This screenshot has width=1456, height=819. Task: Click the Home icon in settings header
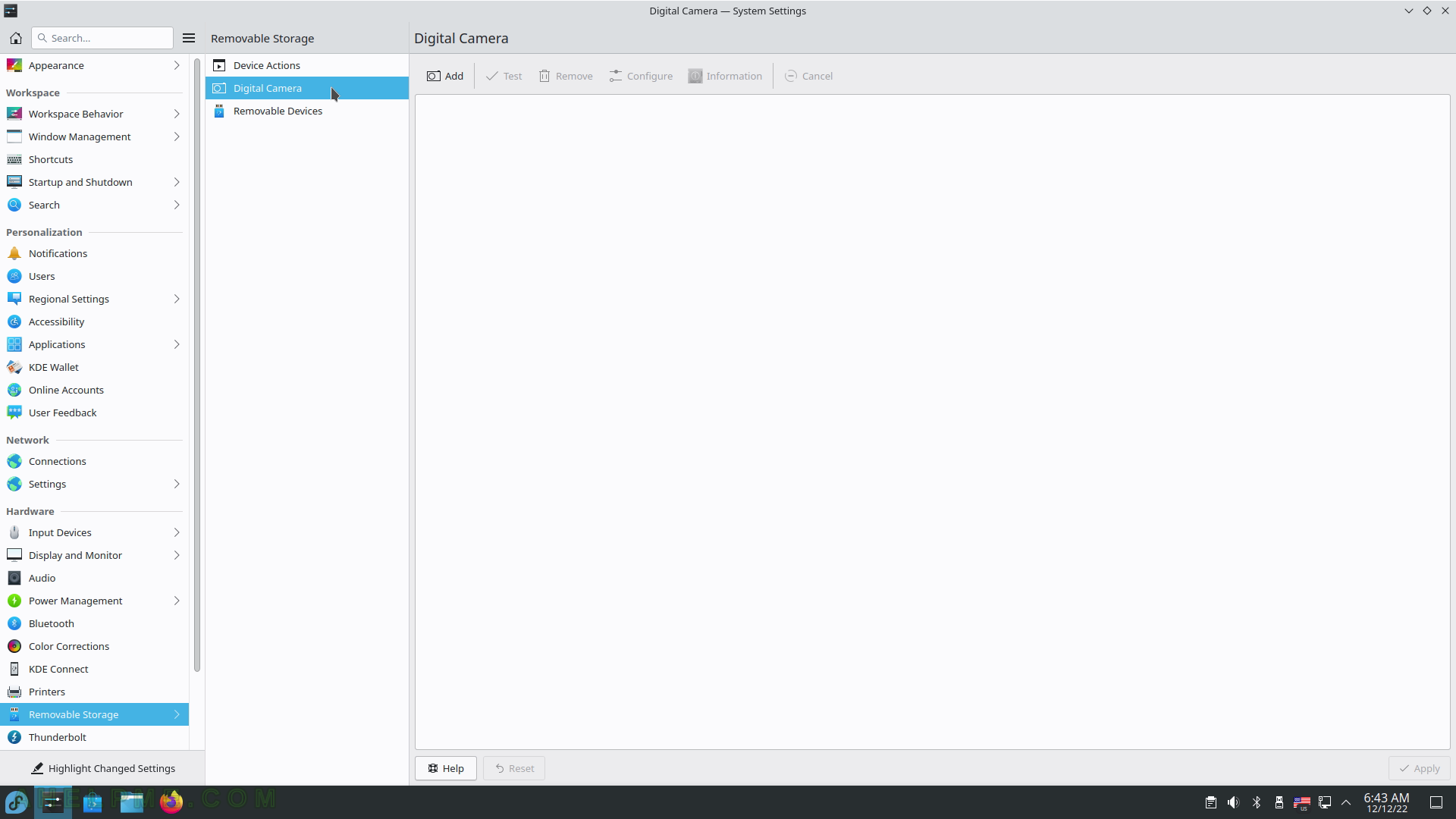point(15,38)
